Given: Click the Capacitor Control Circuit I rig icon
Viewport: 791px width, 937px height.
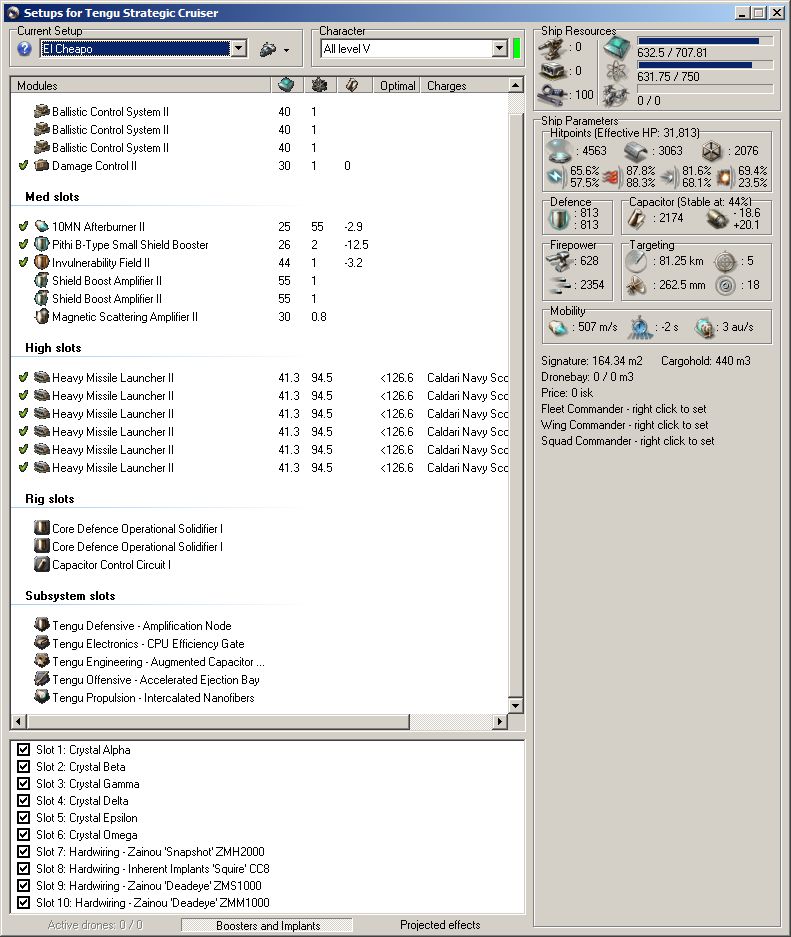Looking at the screenshot, I should 41,565.
